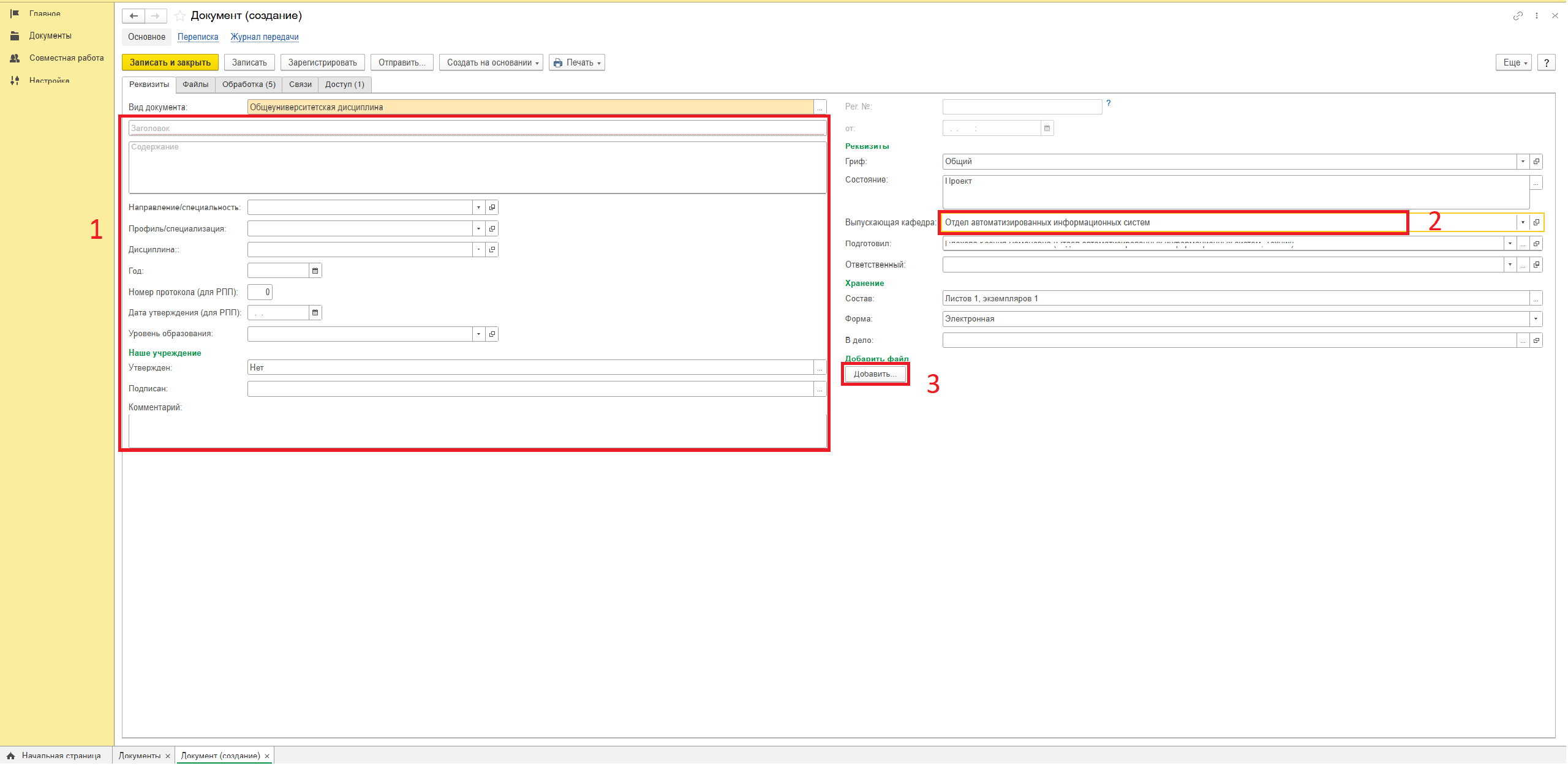Open Направление/специальность record with open icon
This screenshot has height=774, width=1568.
click(492, 208)
